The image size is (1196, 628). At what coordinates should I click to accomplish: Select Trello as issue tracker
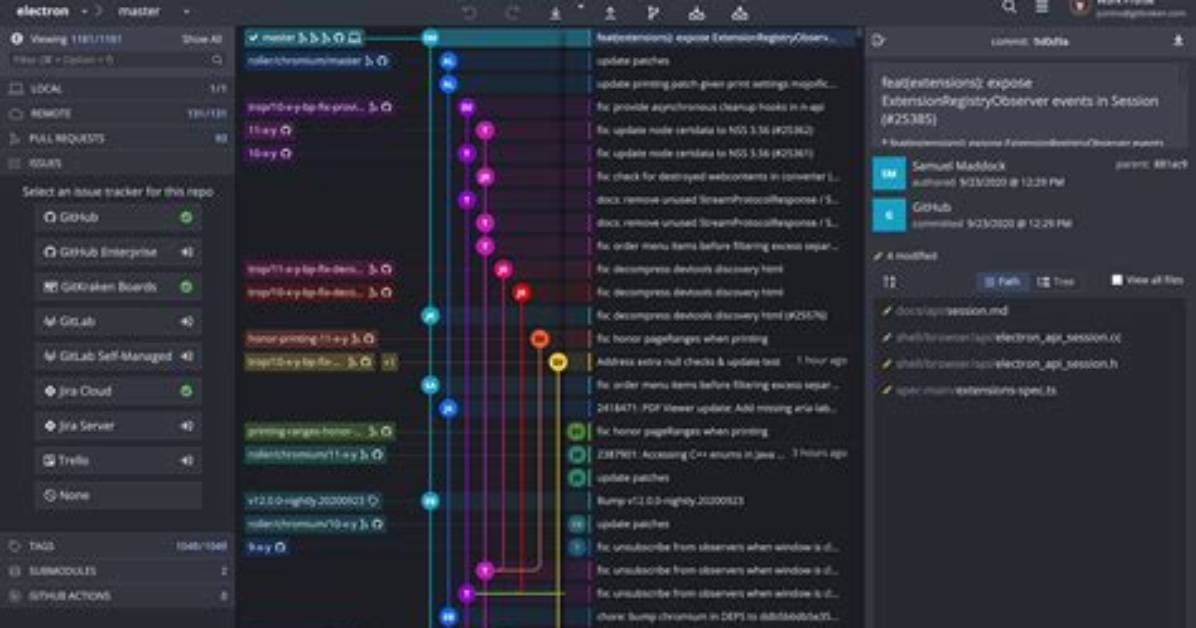tap(118, 460)
